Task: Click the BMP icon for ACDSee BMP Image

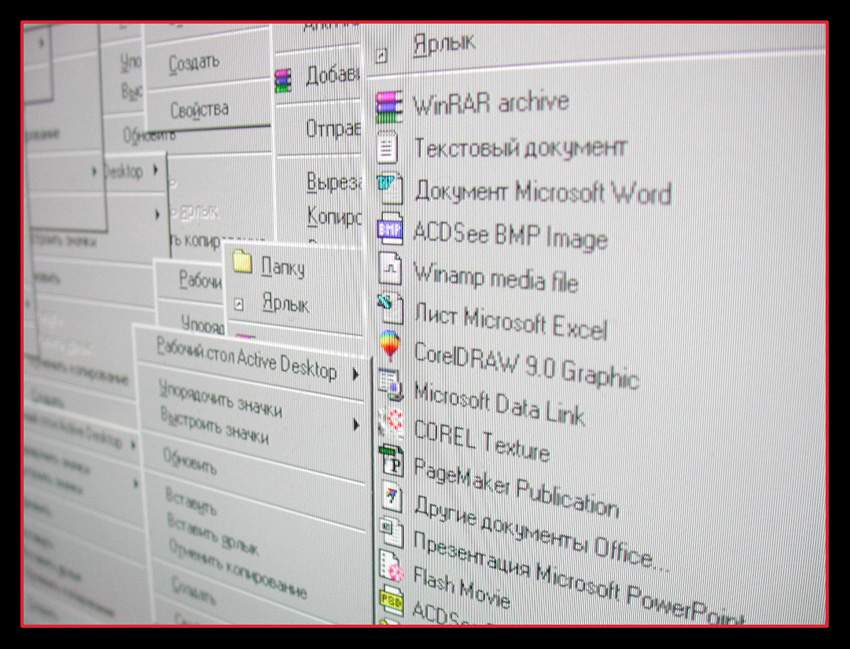Action: point(390,229)
